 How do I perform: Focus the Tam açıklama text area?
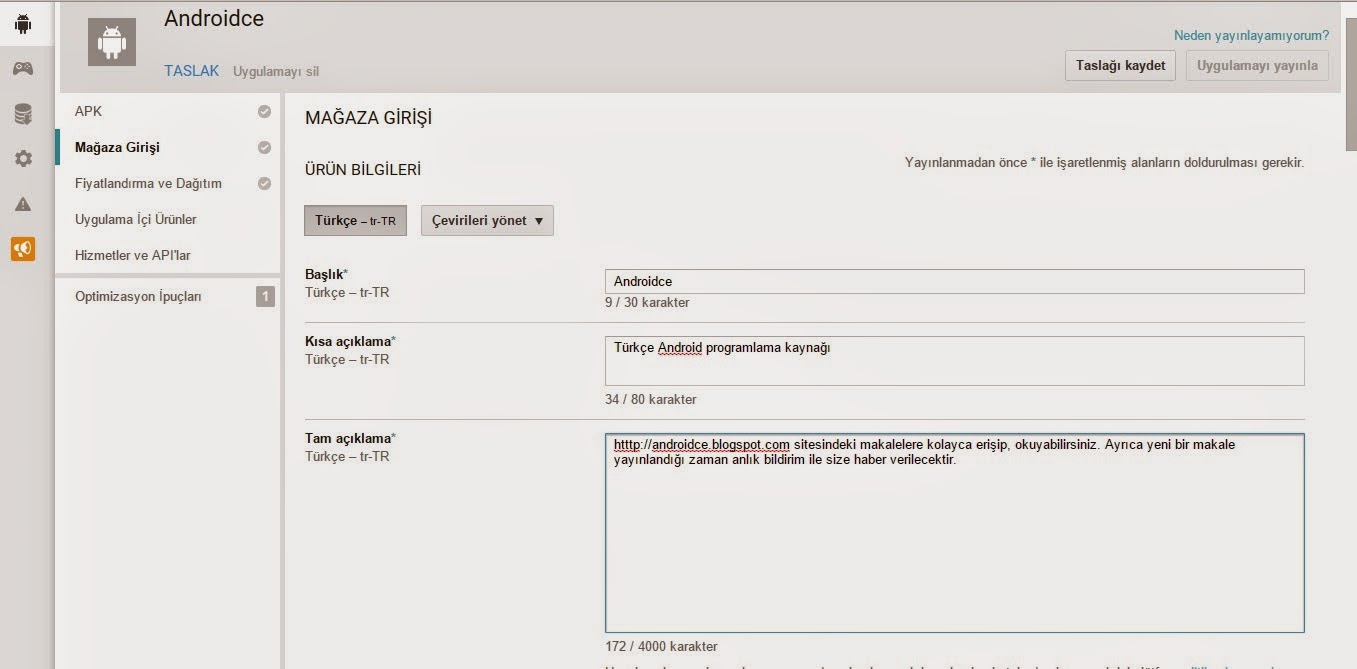coord(955,533)
